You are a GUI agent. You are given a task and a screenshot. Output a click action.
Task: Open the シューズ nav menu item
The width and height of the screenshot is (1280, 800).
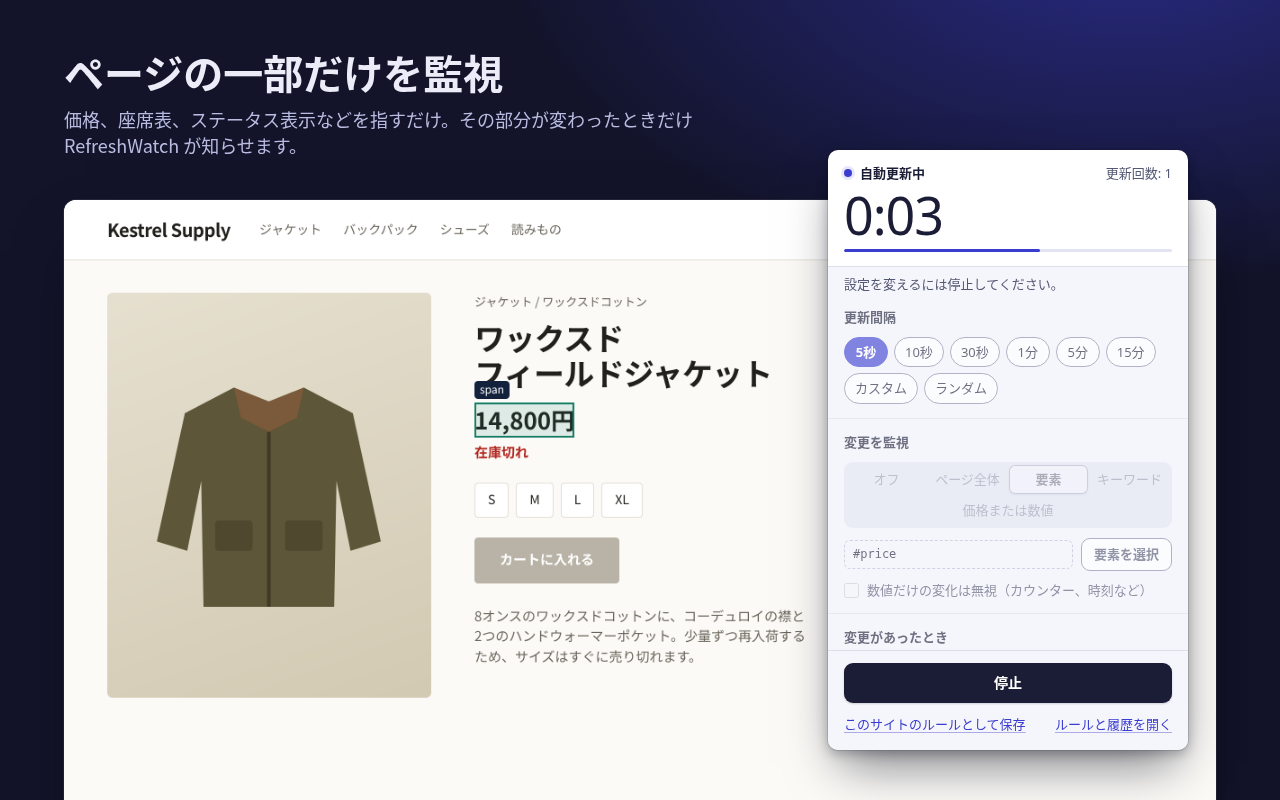465,230
